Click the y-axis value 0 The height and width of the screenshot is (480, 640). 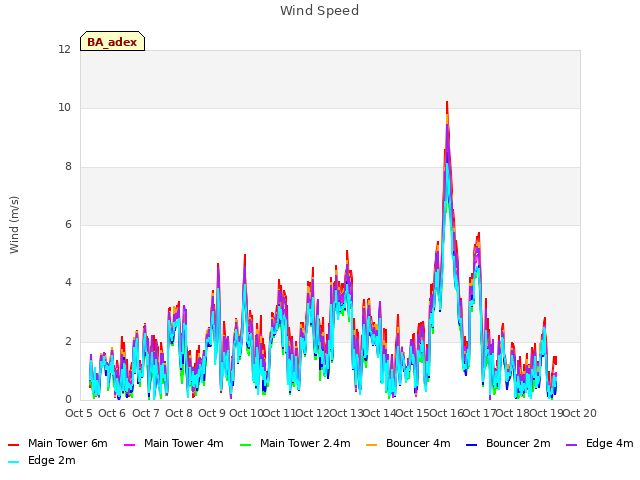[x=68, y=400]
